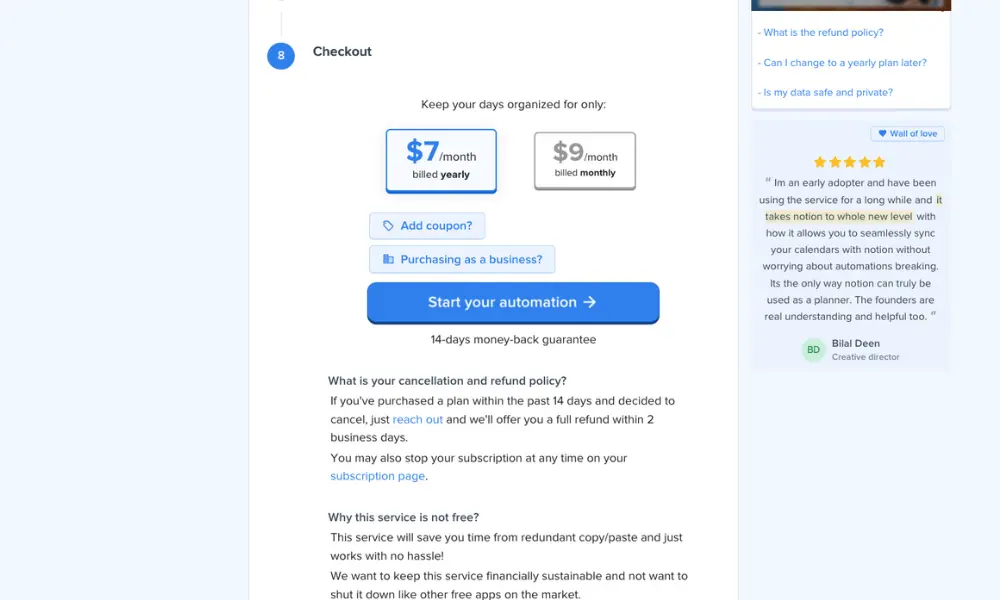Open the subscription page link
The width and height of the screenshot is (1000, 600).
(378, 476)
